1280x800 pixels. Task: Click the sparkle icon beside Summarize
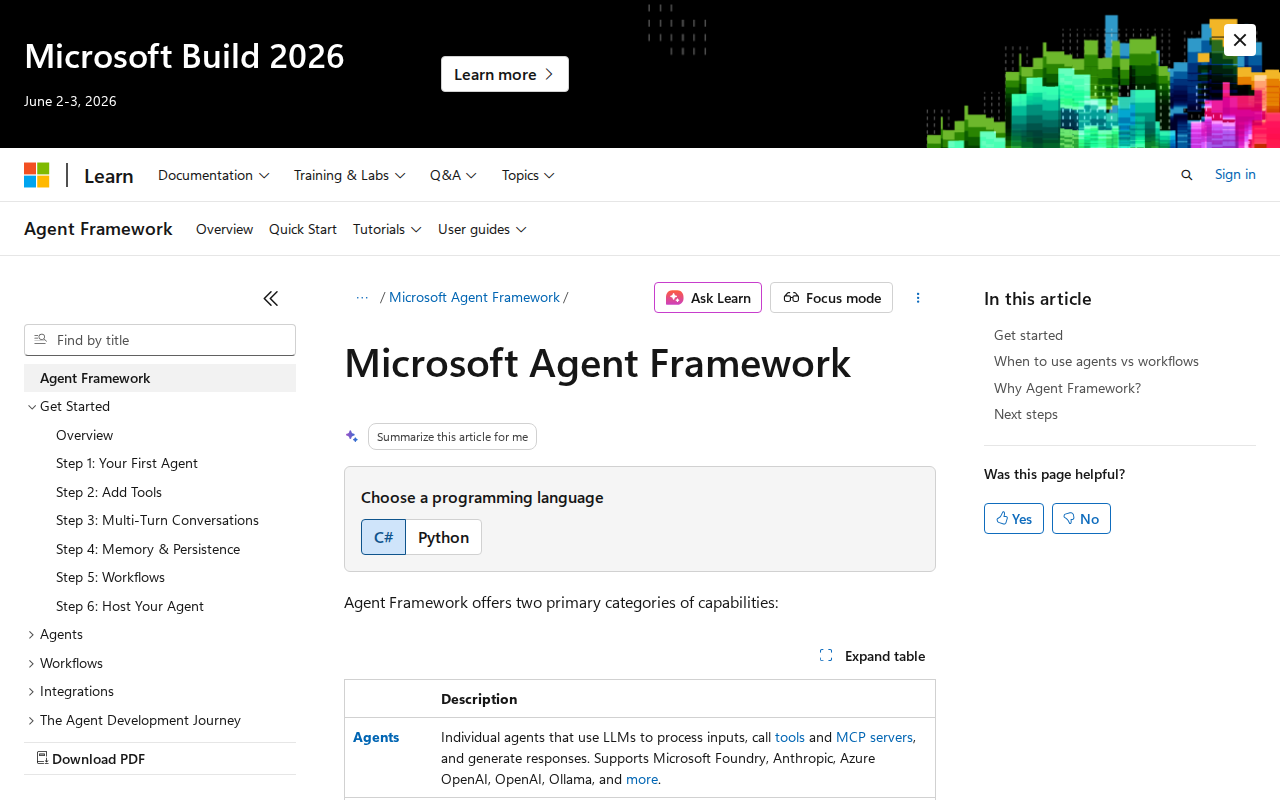click(x=352, y=436)
